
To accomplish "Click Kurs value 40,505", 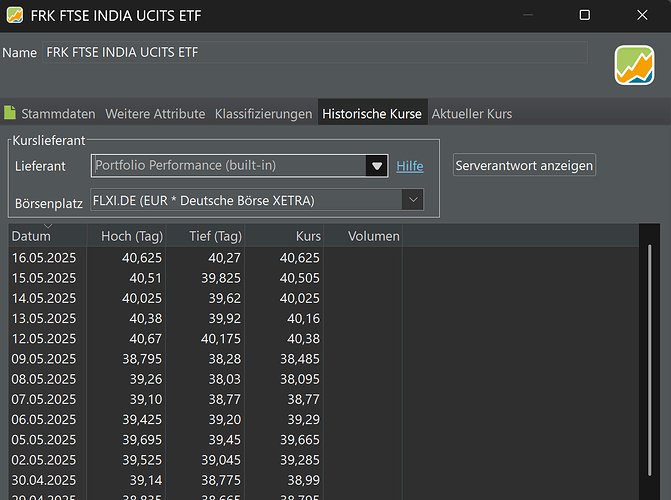I will [x=300, y=278].
